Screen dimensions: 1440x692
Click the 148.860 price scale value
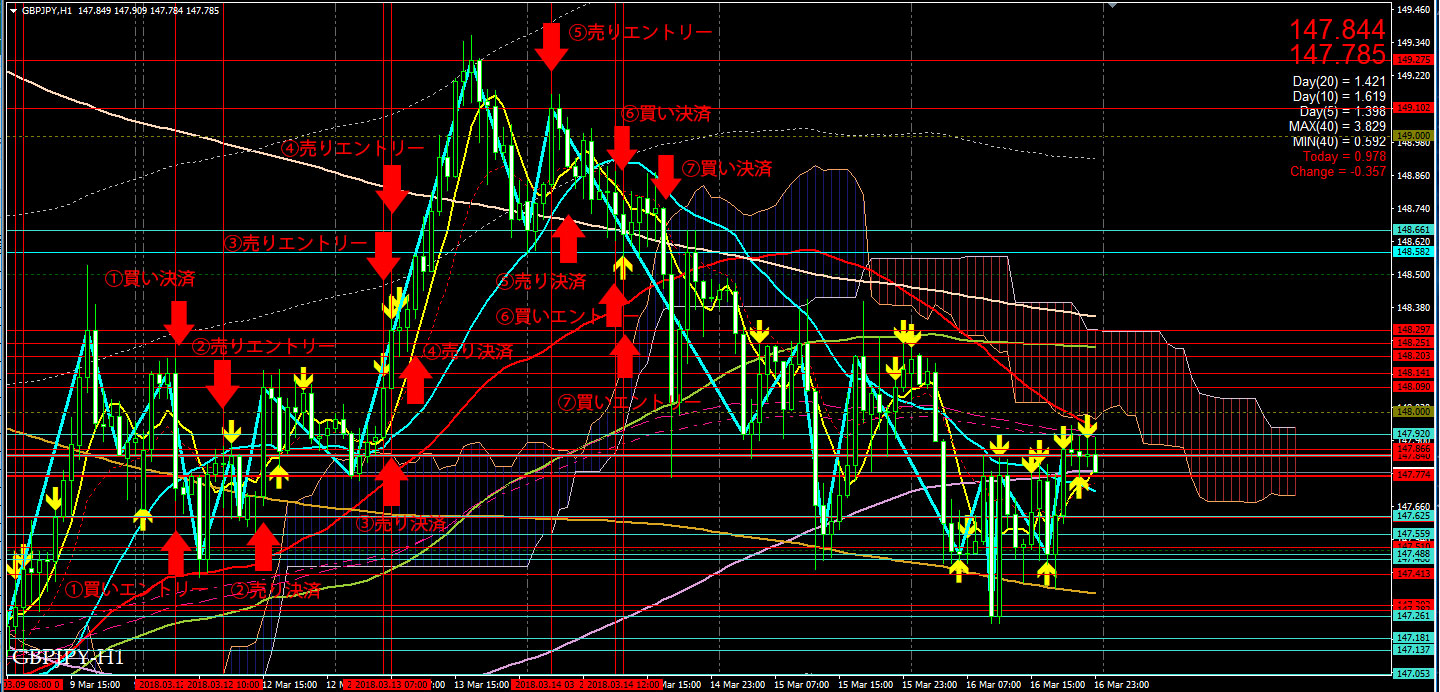[x=1412, y=175]
